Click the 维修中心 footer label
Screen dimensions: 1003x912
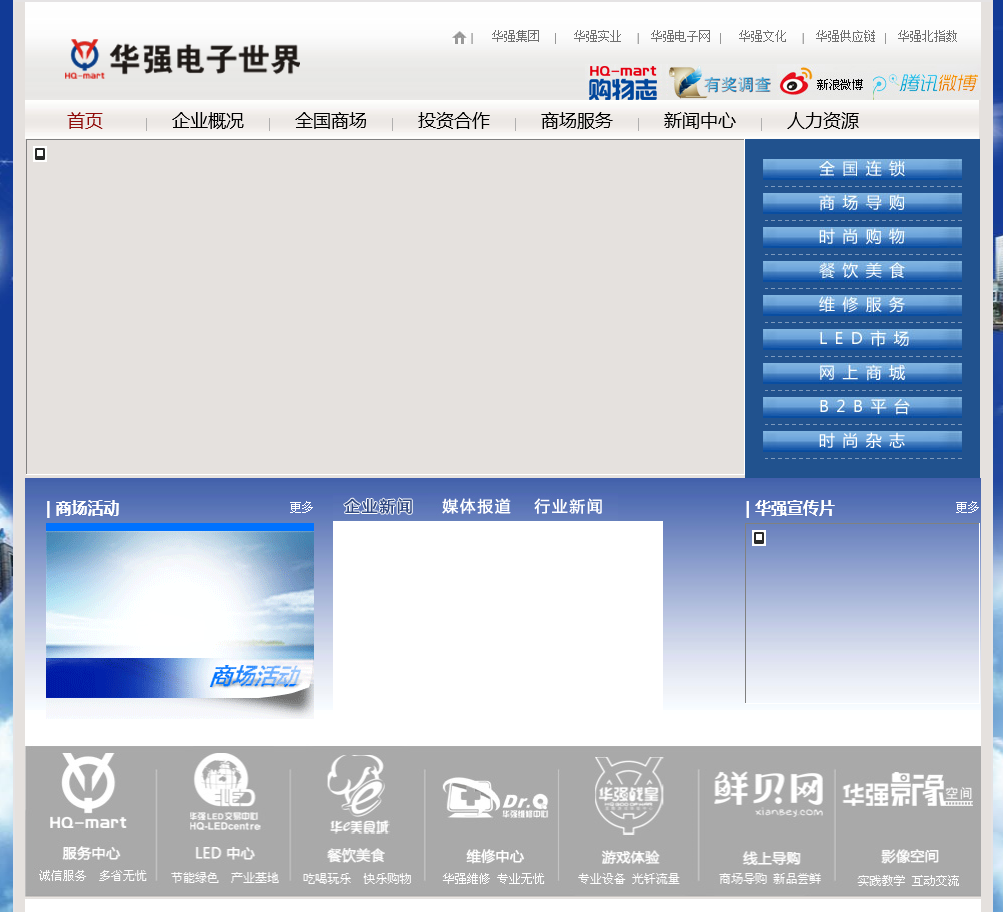pos(494,856)
